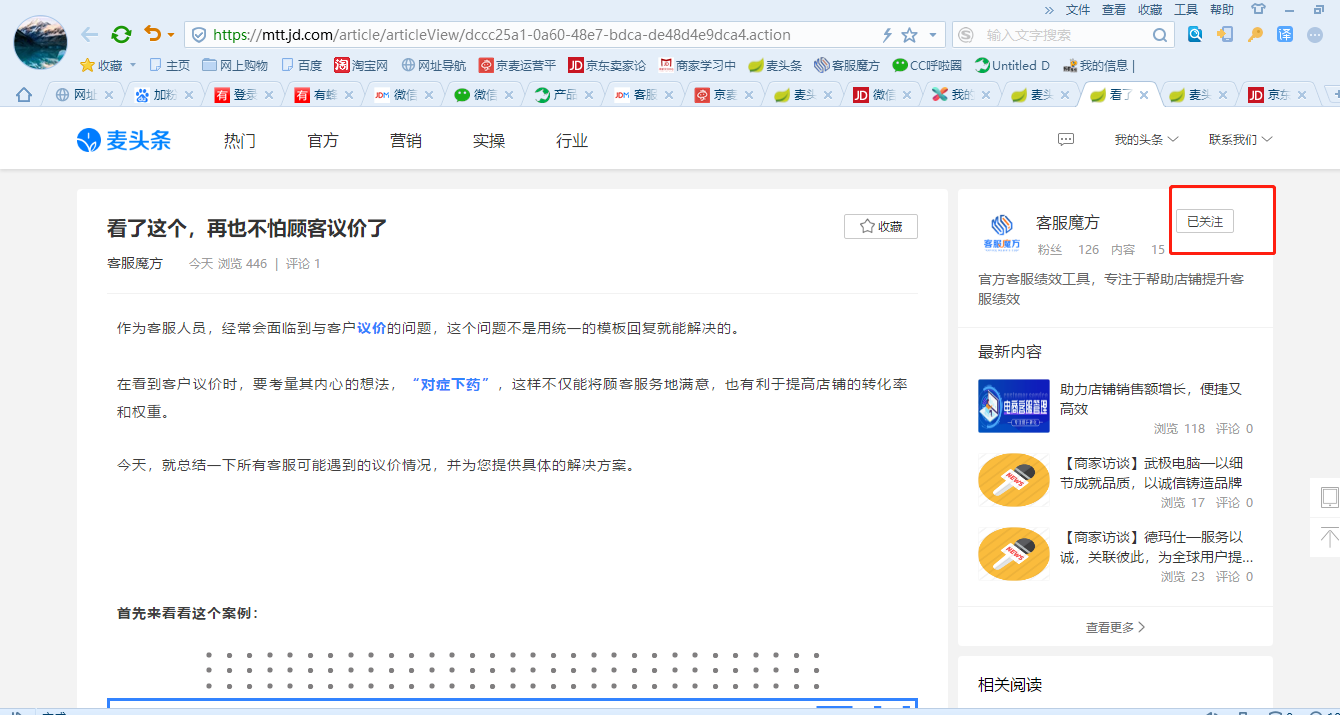Click the 客服魔方 author name under title
The image size is (1340, 715).
click(135, 264)
